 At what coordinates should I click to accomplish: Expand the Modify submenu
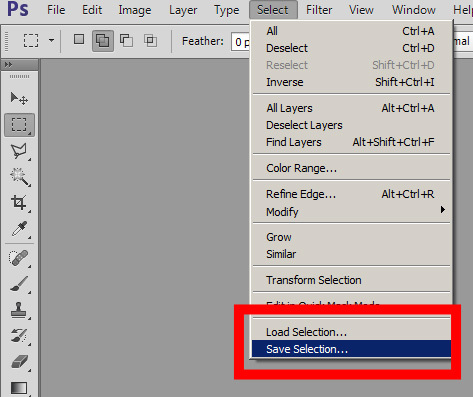[x=351, y=212]
